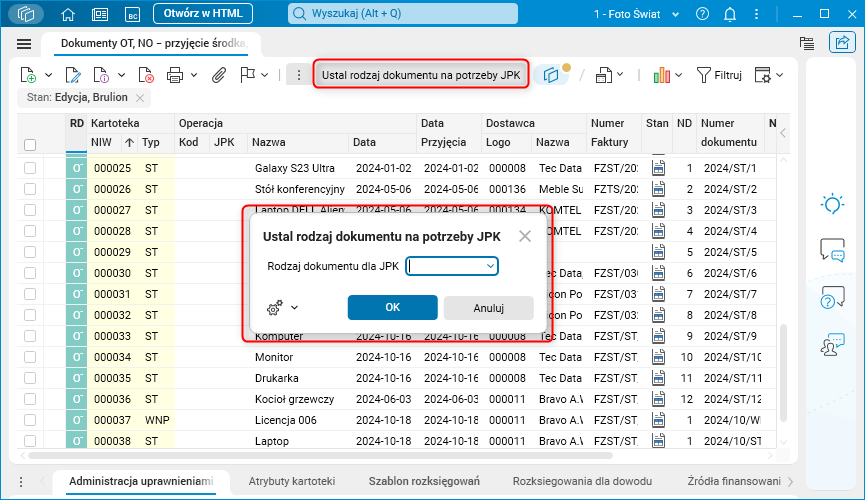This screenshot has height=500, width=865.
Task: Click Anuluj in the JPK dialog
Action: click(489, 308)
